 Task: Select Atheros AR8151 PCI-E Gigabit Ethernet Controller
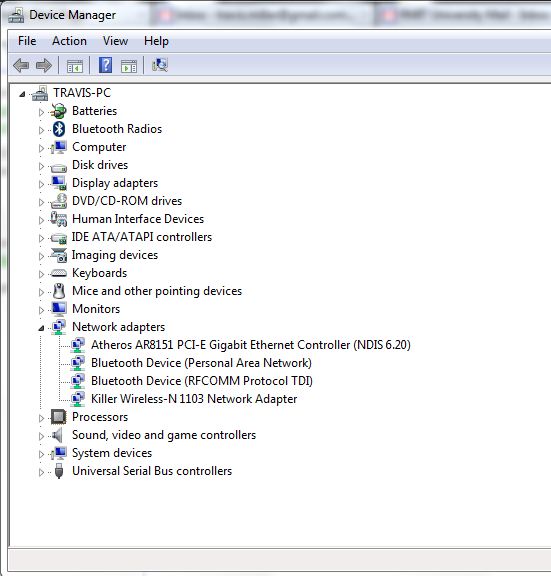tap(251, 345)
